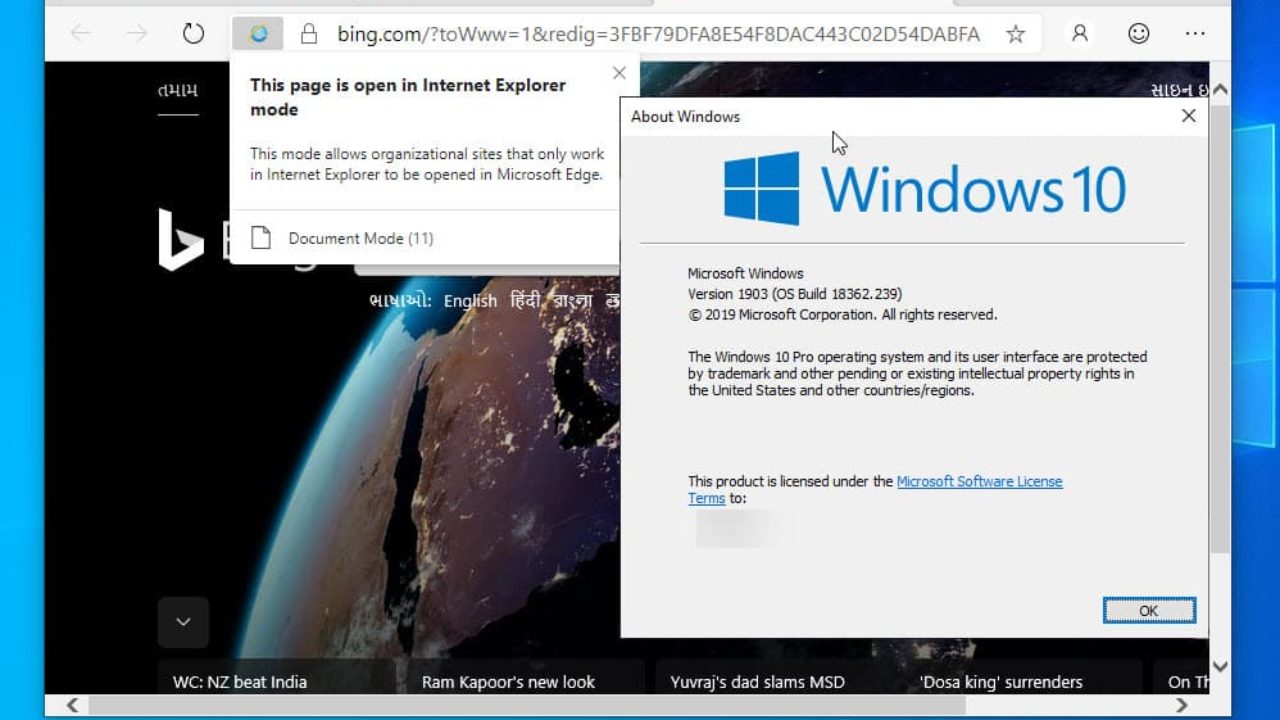Click the Version 1903 OS Build text
Image resolution: width=1280 pixels, height=720 pixels.
point(795,294)
